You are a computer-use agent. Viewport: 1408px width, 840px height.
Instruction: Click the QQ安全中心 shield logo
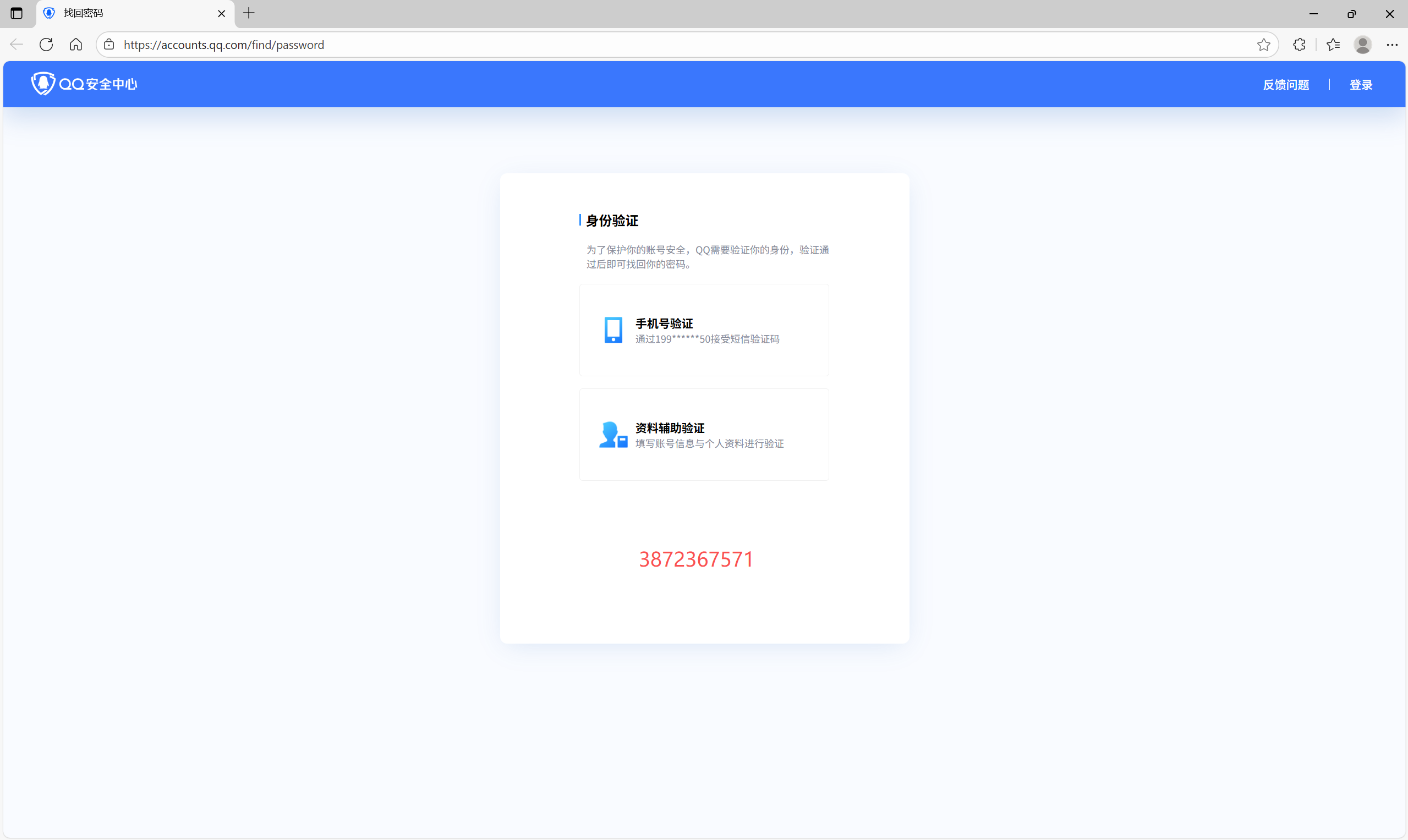click(43, 84)
